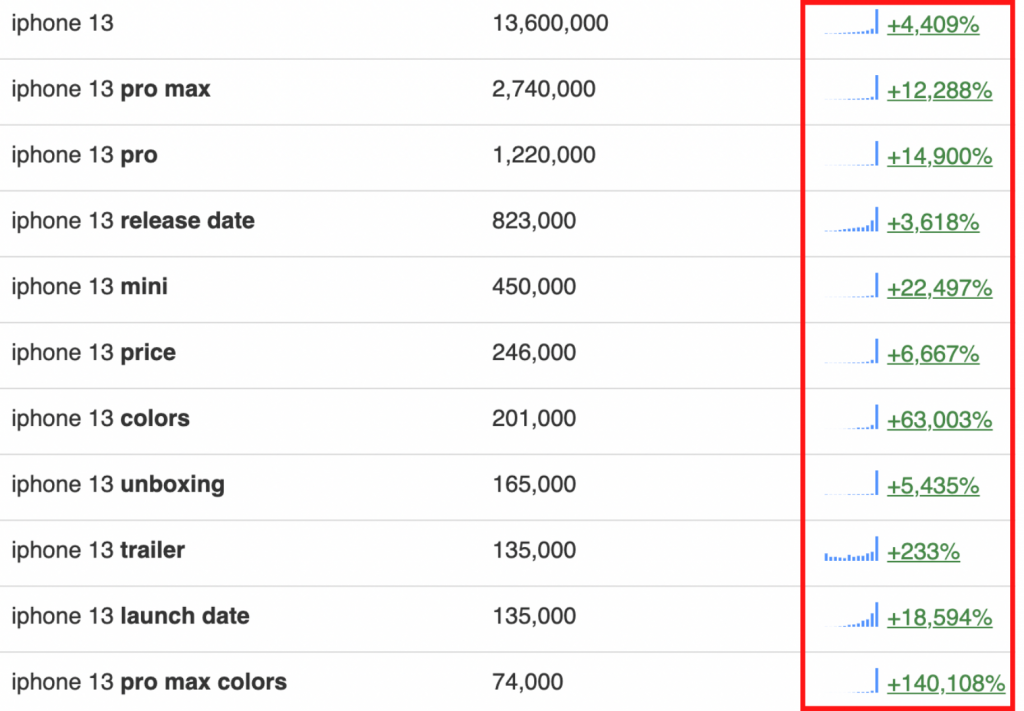The image size is (1024, 711).
Task: Select the keyword 'iphone 13 unboxing'
Action: coord(118,485)
